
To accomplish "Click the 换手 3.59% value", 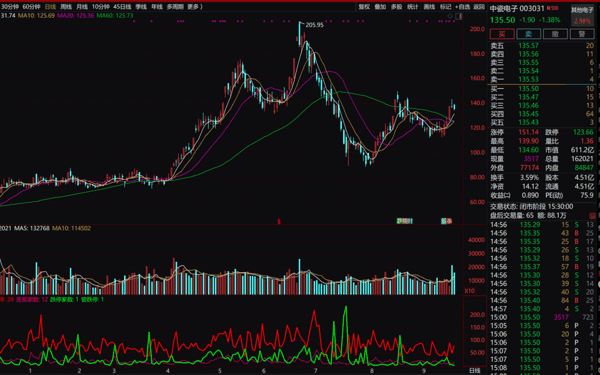I will pyautogui.click(x=529, y=178).
